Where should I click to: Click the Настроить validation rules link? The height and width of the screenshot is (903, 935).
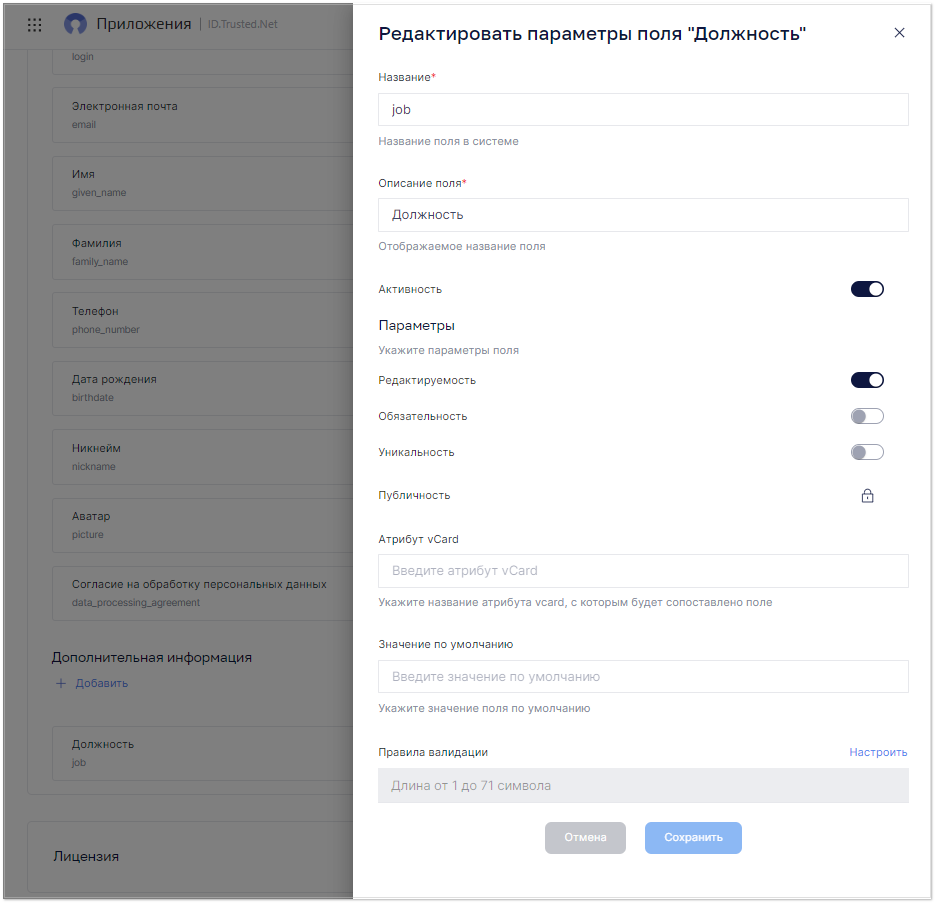(x=878, y=752)
